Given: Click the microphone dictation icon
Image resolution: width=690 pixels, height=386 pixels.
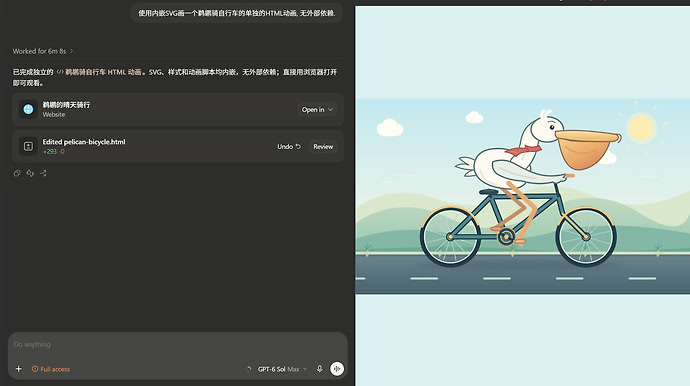Looking at the screenshot, I should pyautogui.click(x=319, y=369).
